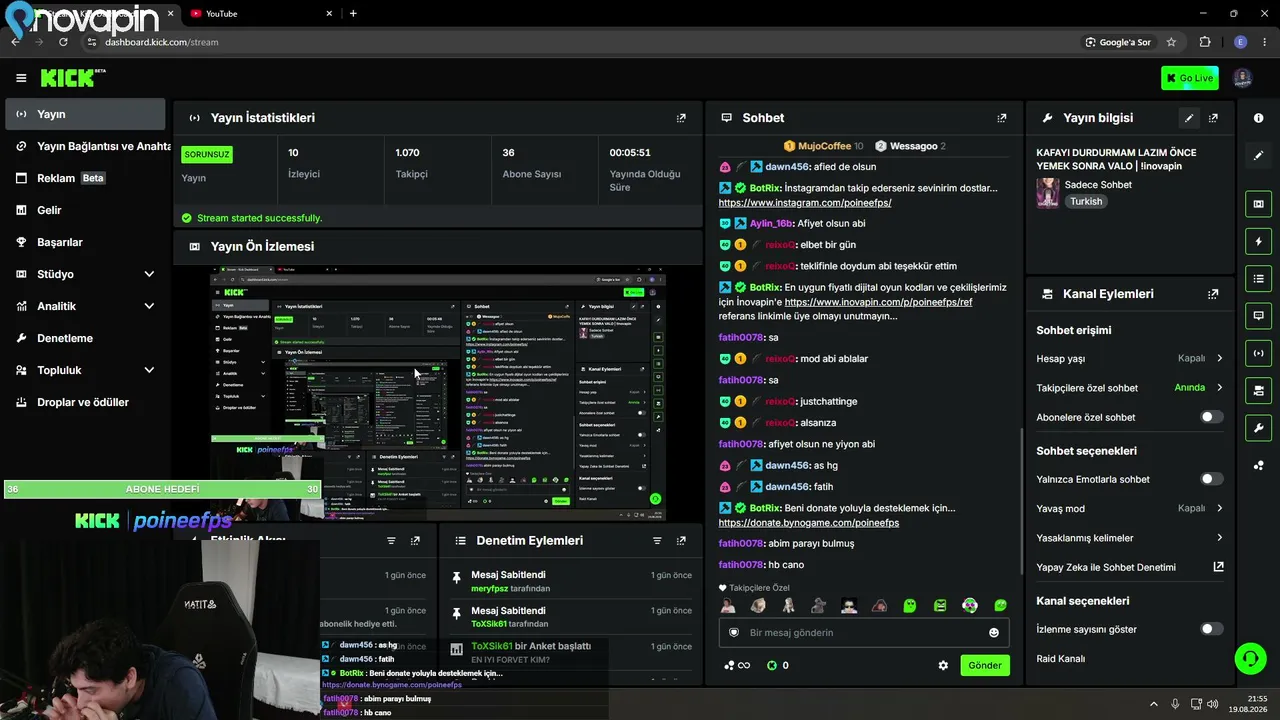Click Raid Kanalı option
This screenshot has height=720, width=1280.
[x=1061, y=658]
